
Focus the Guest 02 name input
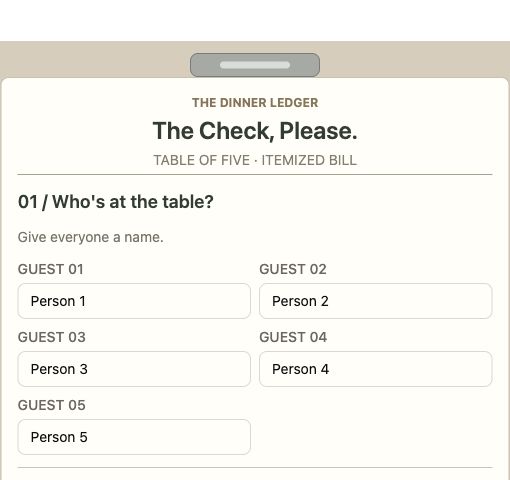[x=376, y=301]
